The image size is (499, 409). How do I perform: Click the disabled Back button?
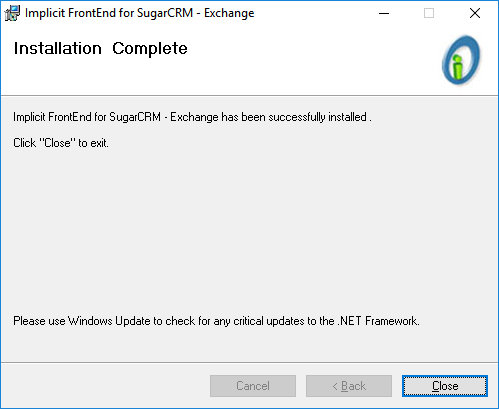click(x=349, y=386)
